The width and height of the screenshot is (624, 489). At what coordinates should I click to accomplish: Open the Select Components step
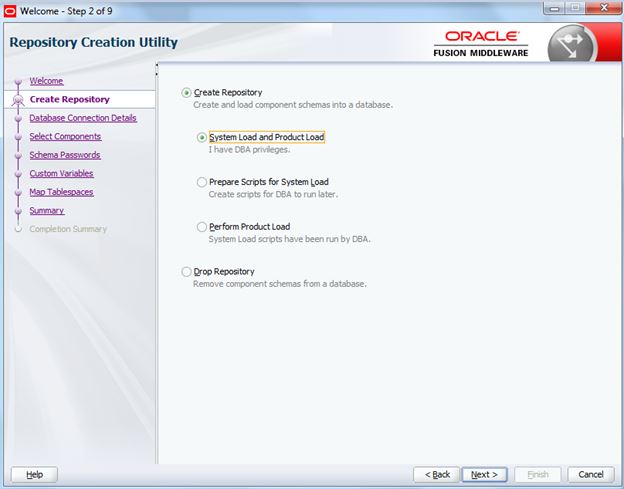pyautogui.click(x=65, y=136)
